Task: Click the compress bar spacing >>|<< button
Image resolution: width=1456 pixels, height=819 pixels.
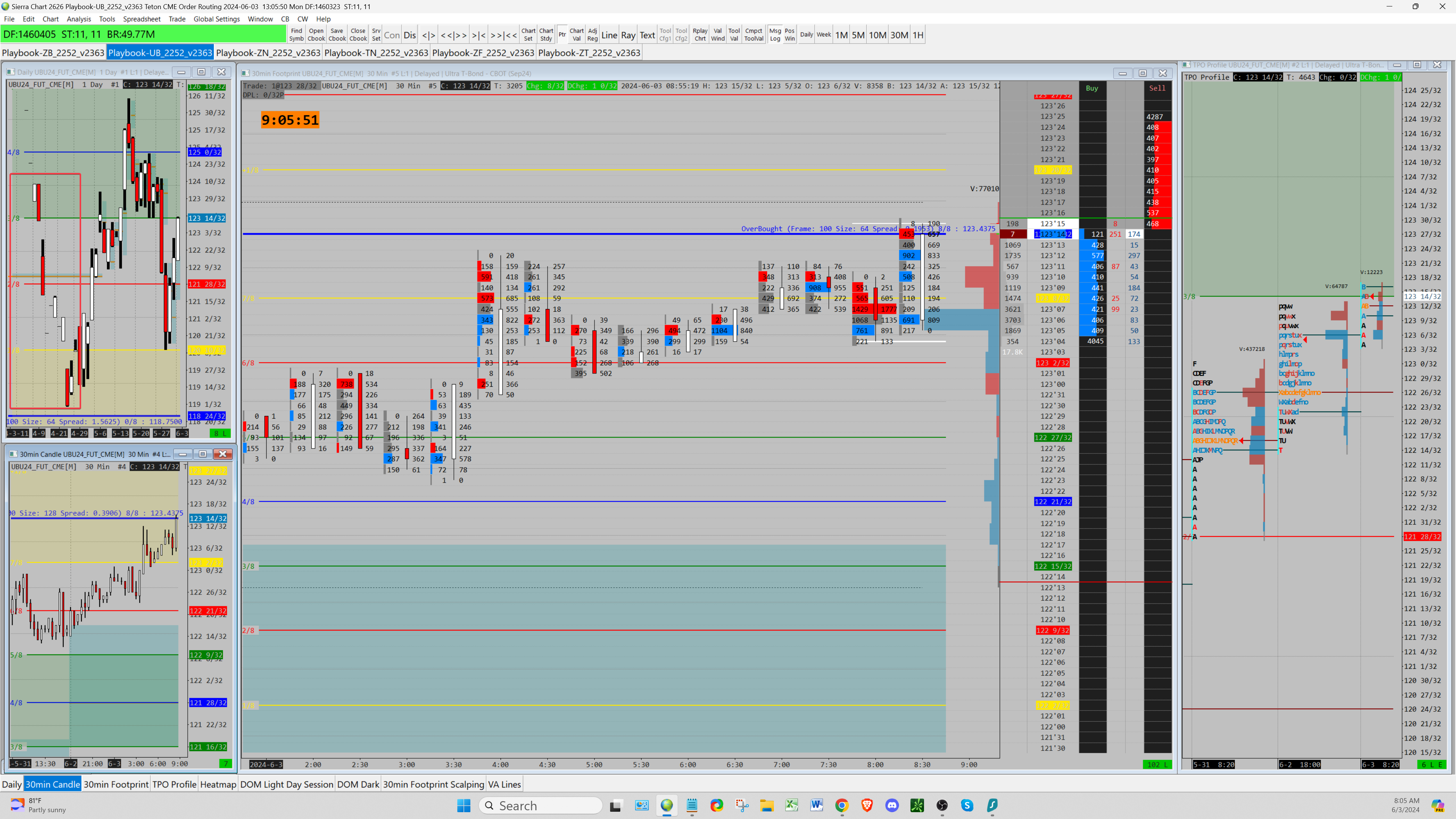Action: [x=503, y=35]
